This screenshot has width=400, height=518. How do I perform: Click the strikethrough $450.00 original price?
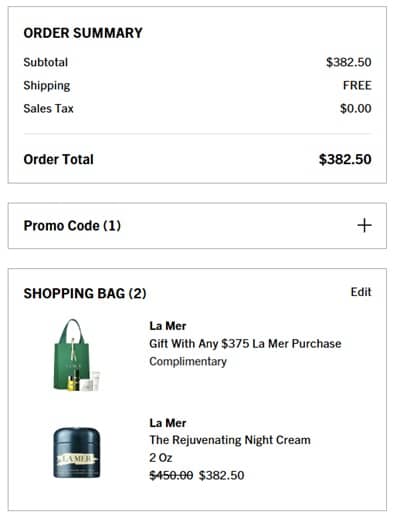[171, 475]
